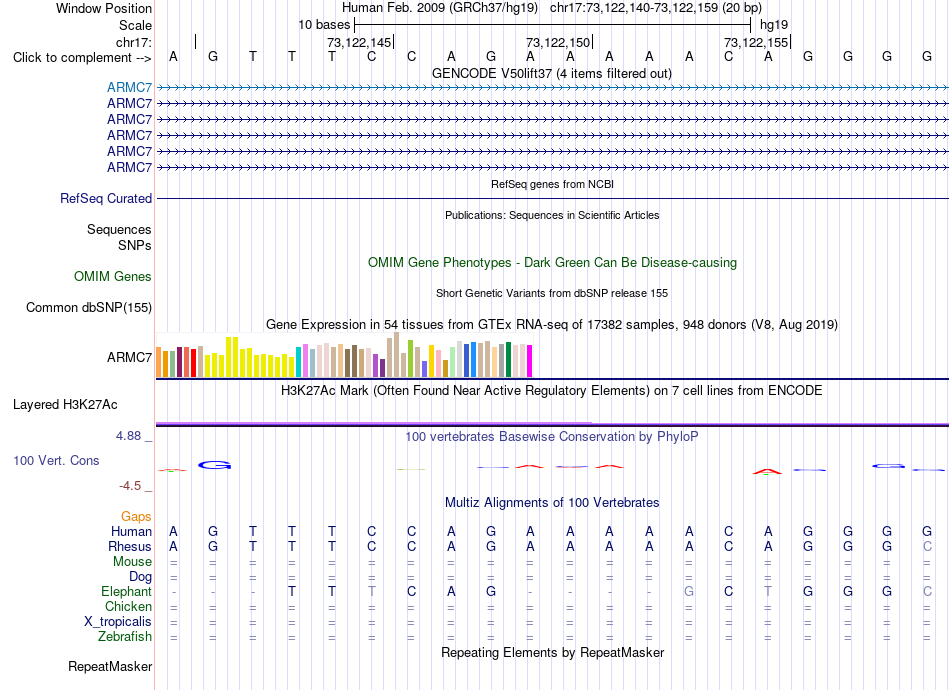
Task: Click the Scale label
Action: (136, 25)
